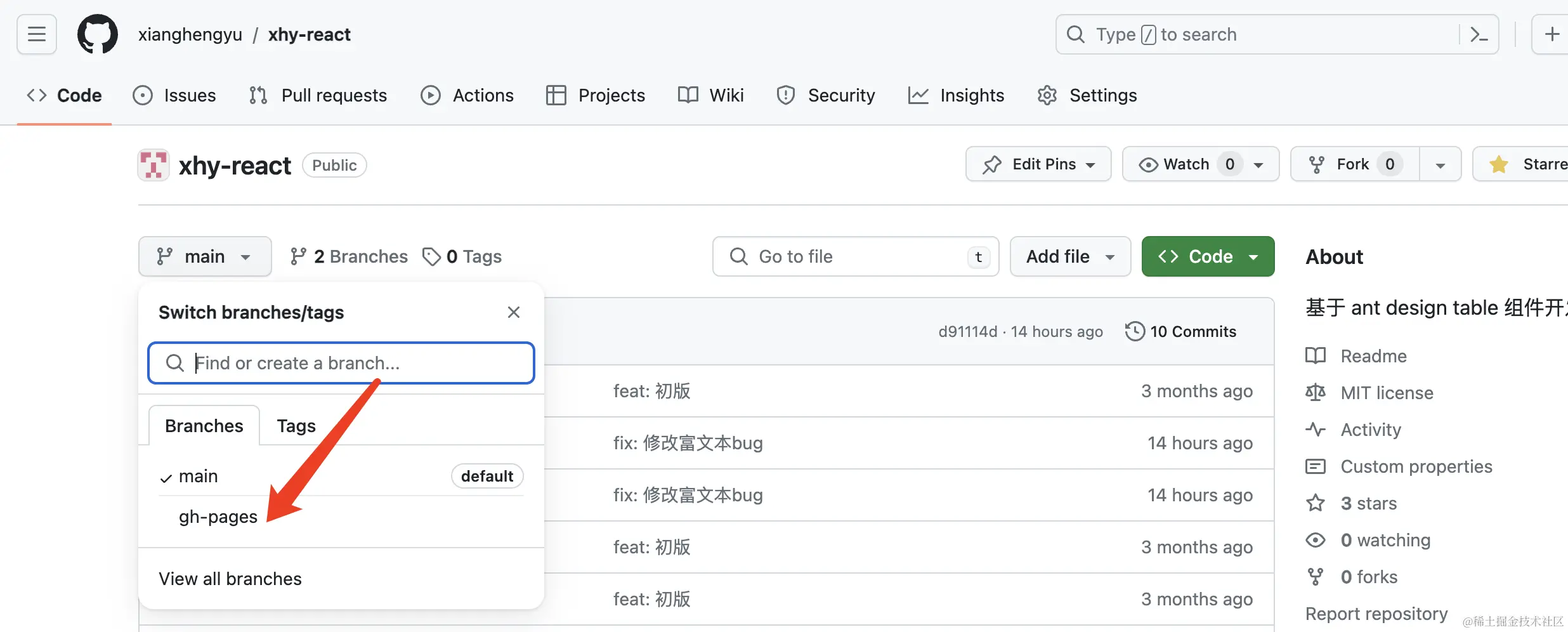Switch to the gh-pages branch
The height and width of the screenshot is (632, 1568).
218,517
